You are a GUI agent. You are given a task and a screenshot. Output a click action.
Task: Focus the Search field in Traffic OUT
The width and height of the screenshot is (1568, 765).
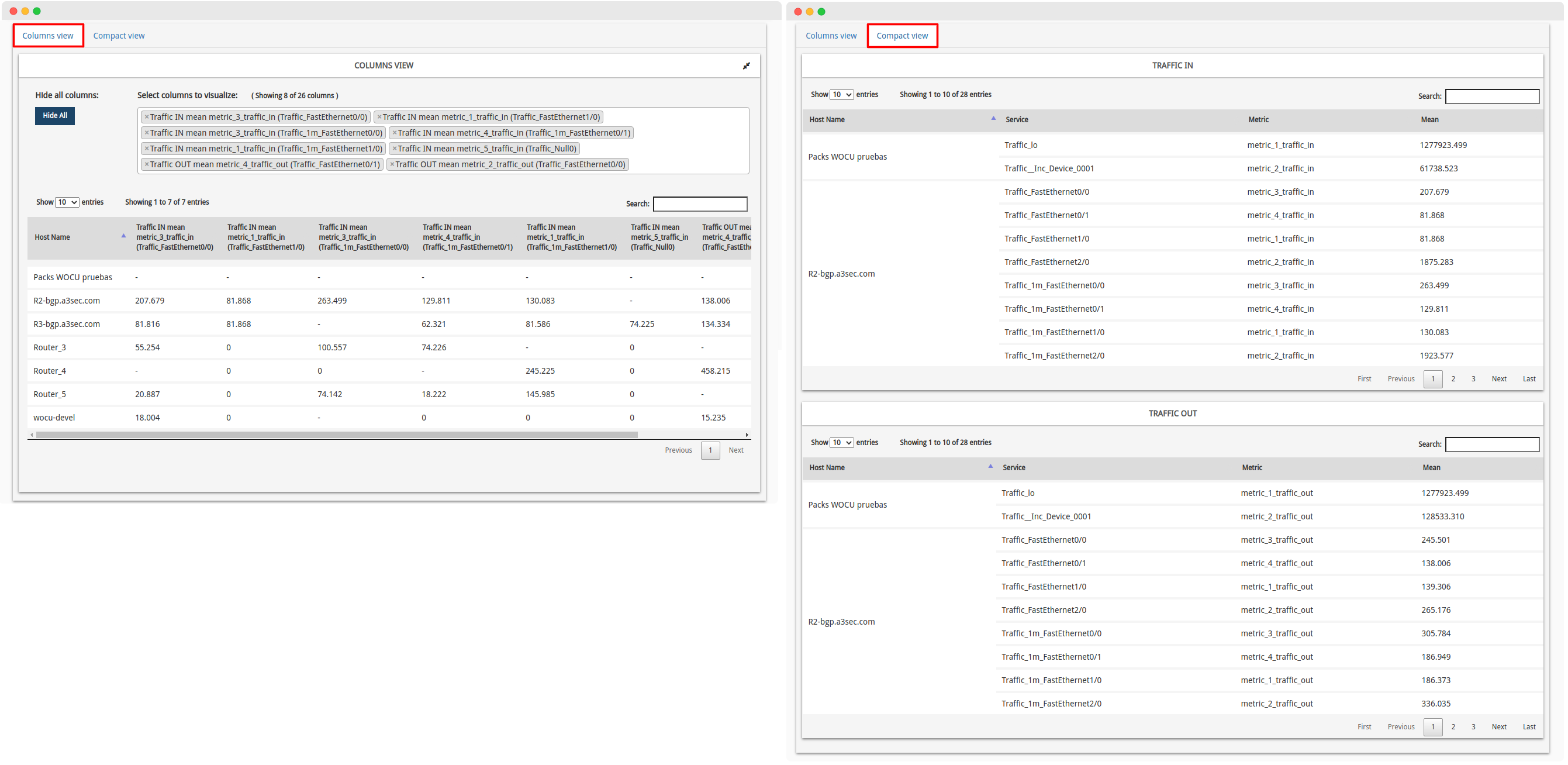1492,444
